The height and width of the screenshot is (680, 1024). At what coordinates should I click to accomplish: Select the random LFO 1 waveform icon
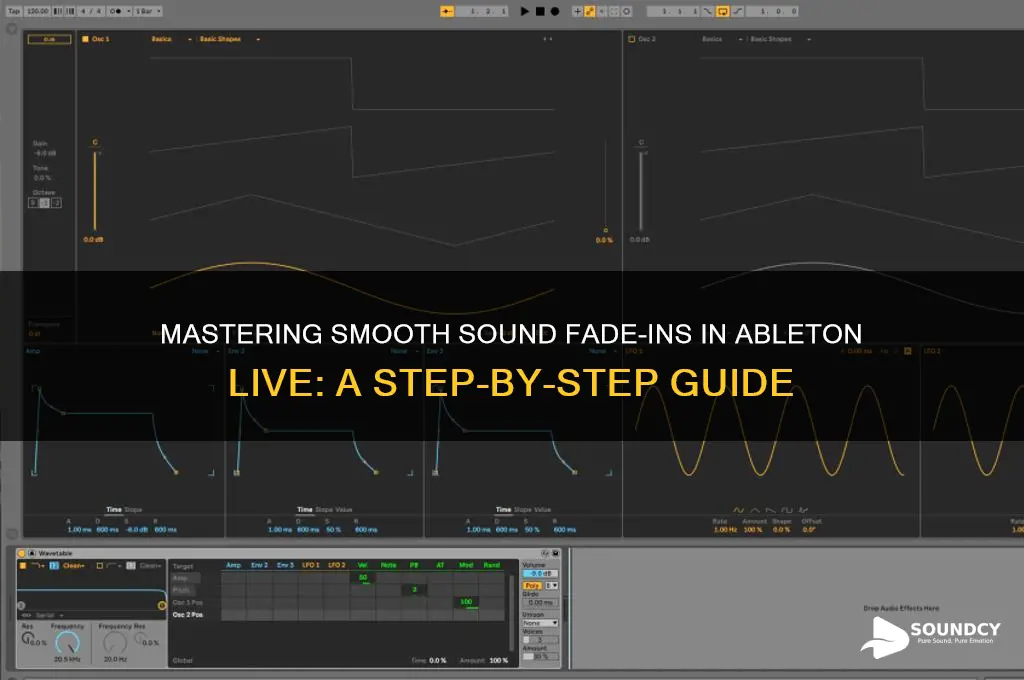tap(803, 510)
